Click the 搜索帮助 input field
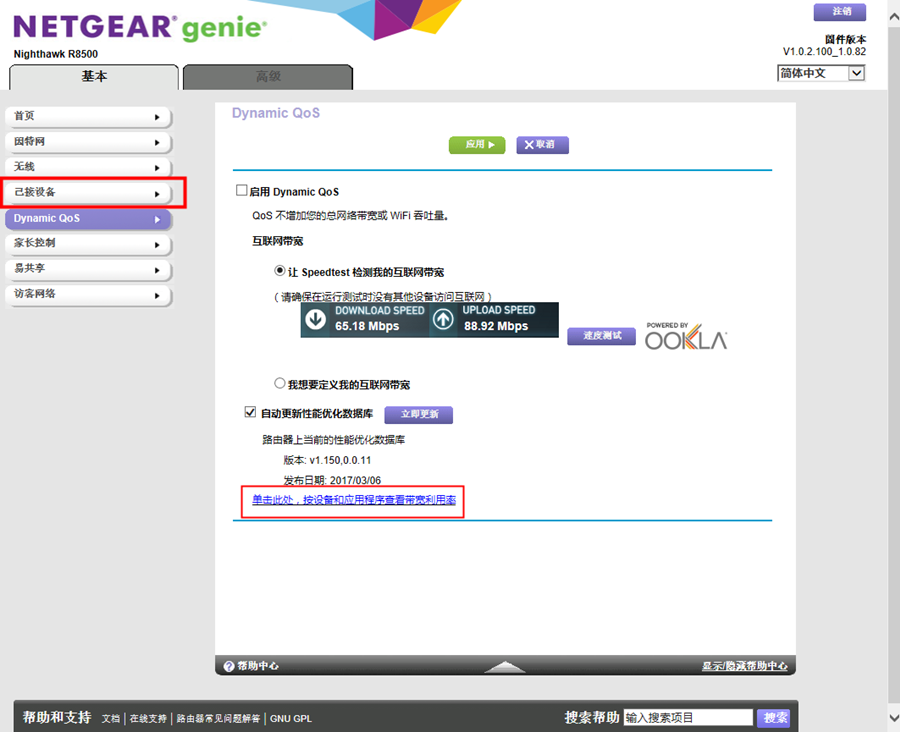The height and width of the screenshot is (732, 900). [x=687, y=717]
